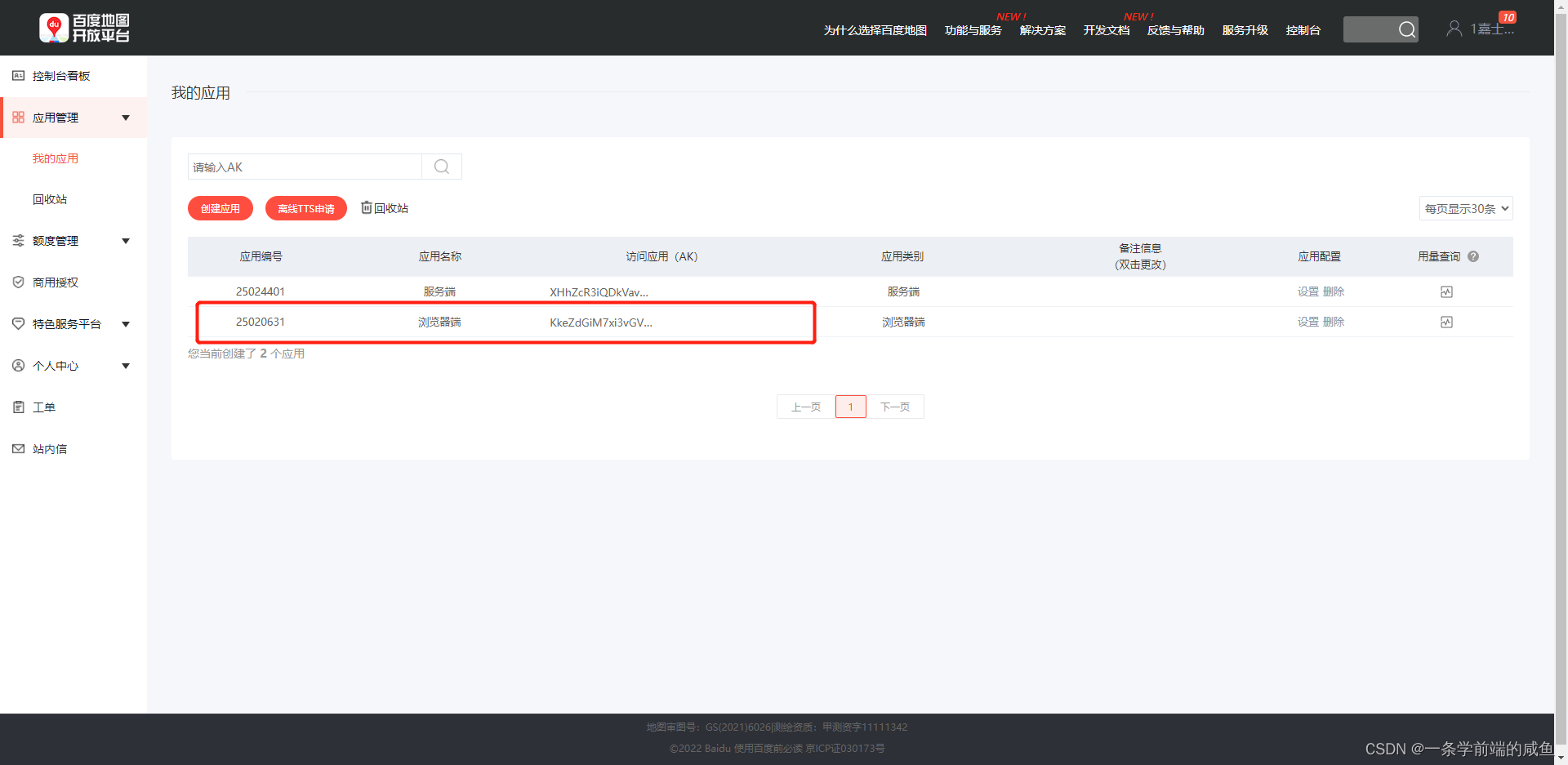Open 控制台 in top navigation

tap(1303, 30)
